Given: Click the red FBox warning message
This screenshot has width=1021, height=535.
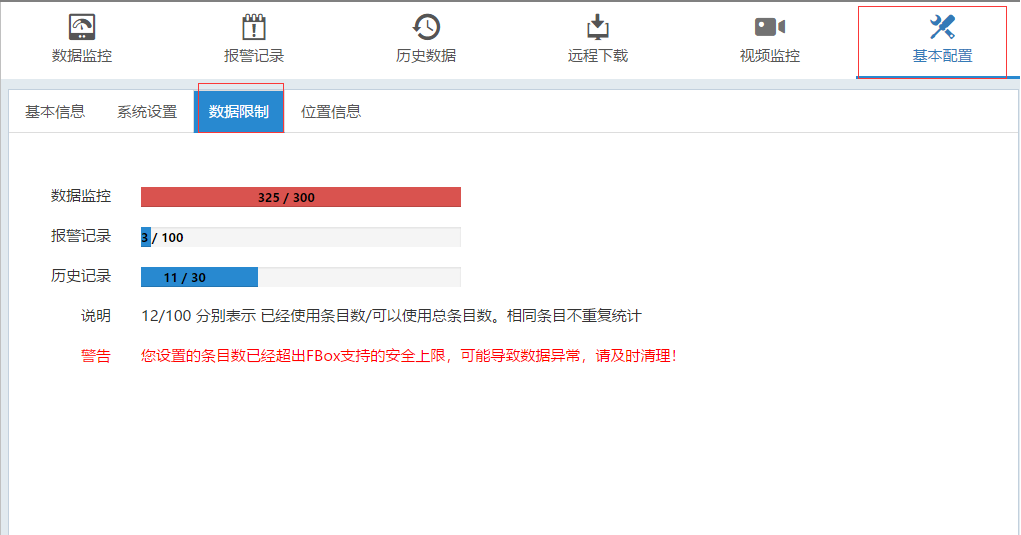Looking at the screenshot, I should pyautogui.click(x=409, y=356).
